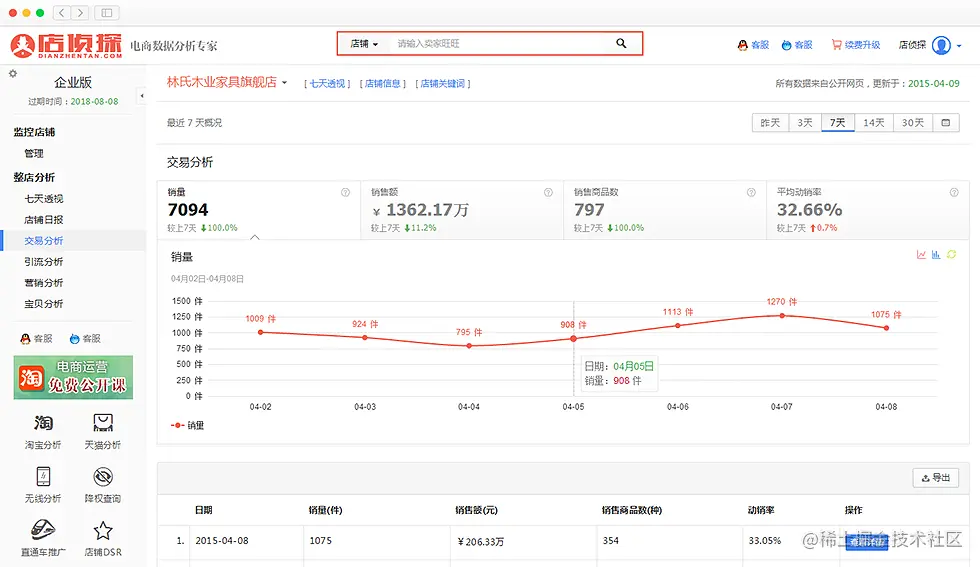Open the custom date calendar icon
Image resolution: width=980 pixels, height=567 pixels.
[x=946, y=123]
